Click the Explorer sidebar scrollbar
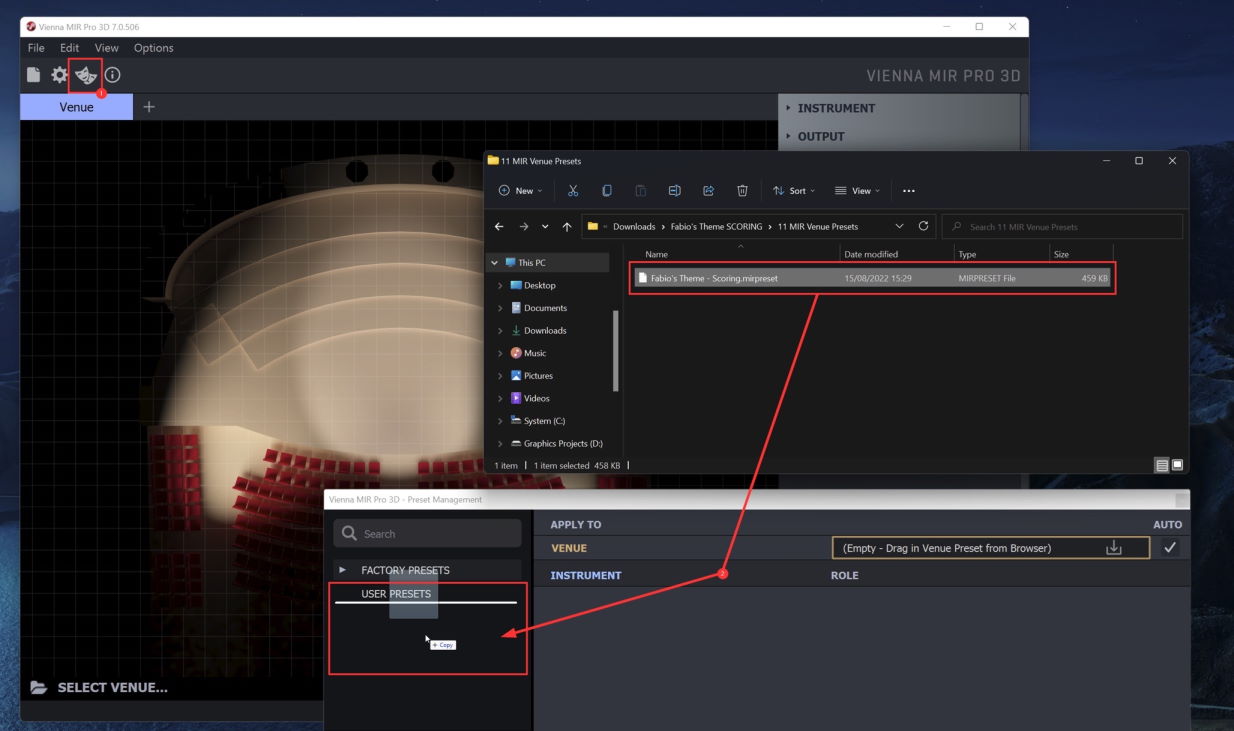 tap(615, 350)
